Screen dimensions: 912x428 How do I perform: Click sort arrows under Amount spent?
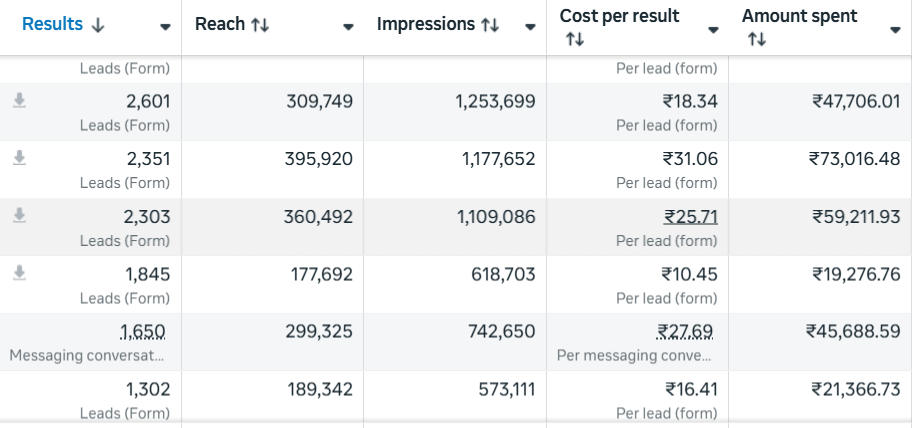(757, 40)
